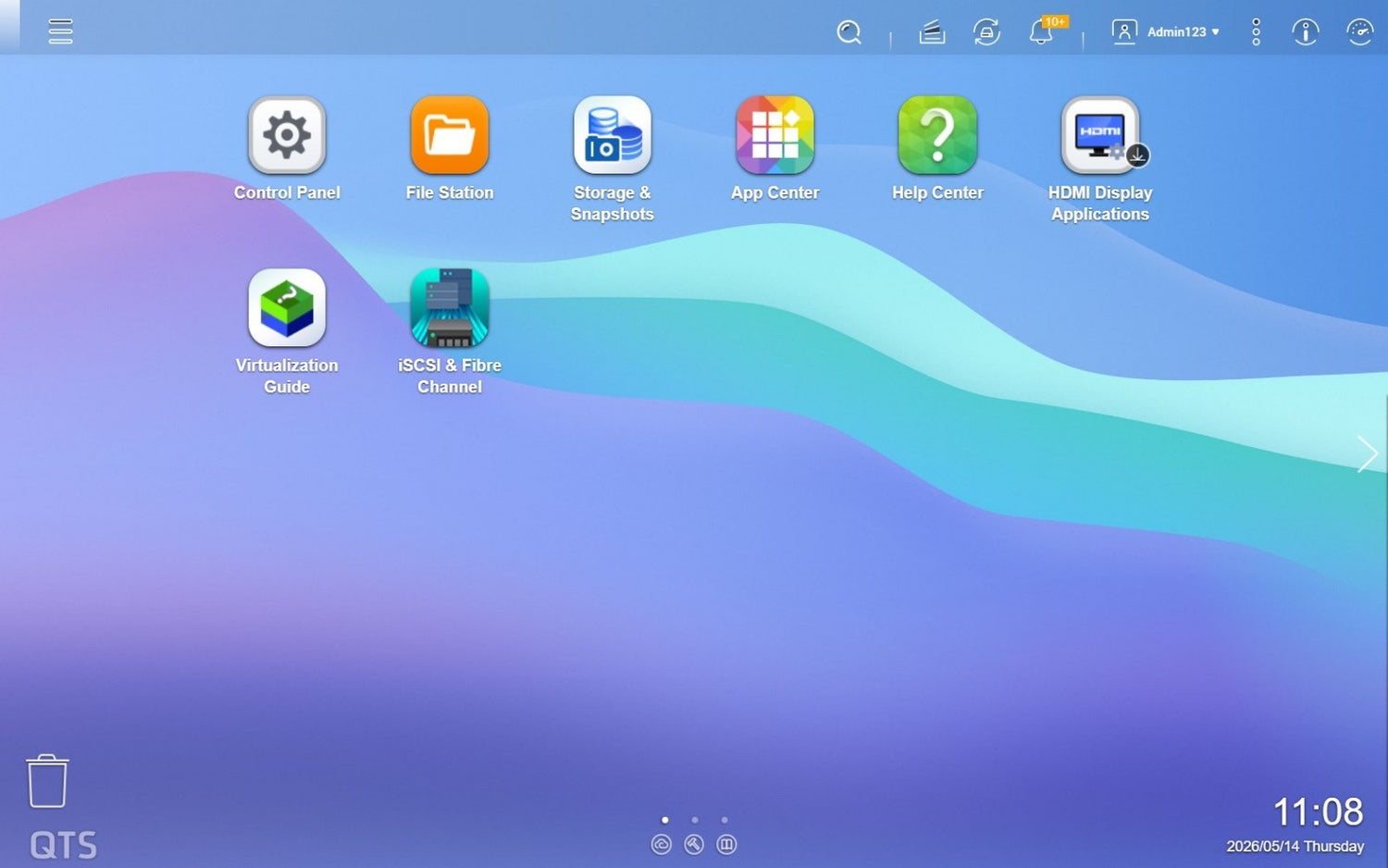Open the three-dot More menu

(1256, 31)
